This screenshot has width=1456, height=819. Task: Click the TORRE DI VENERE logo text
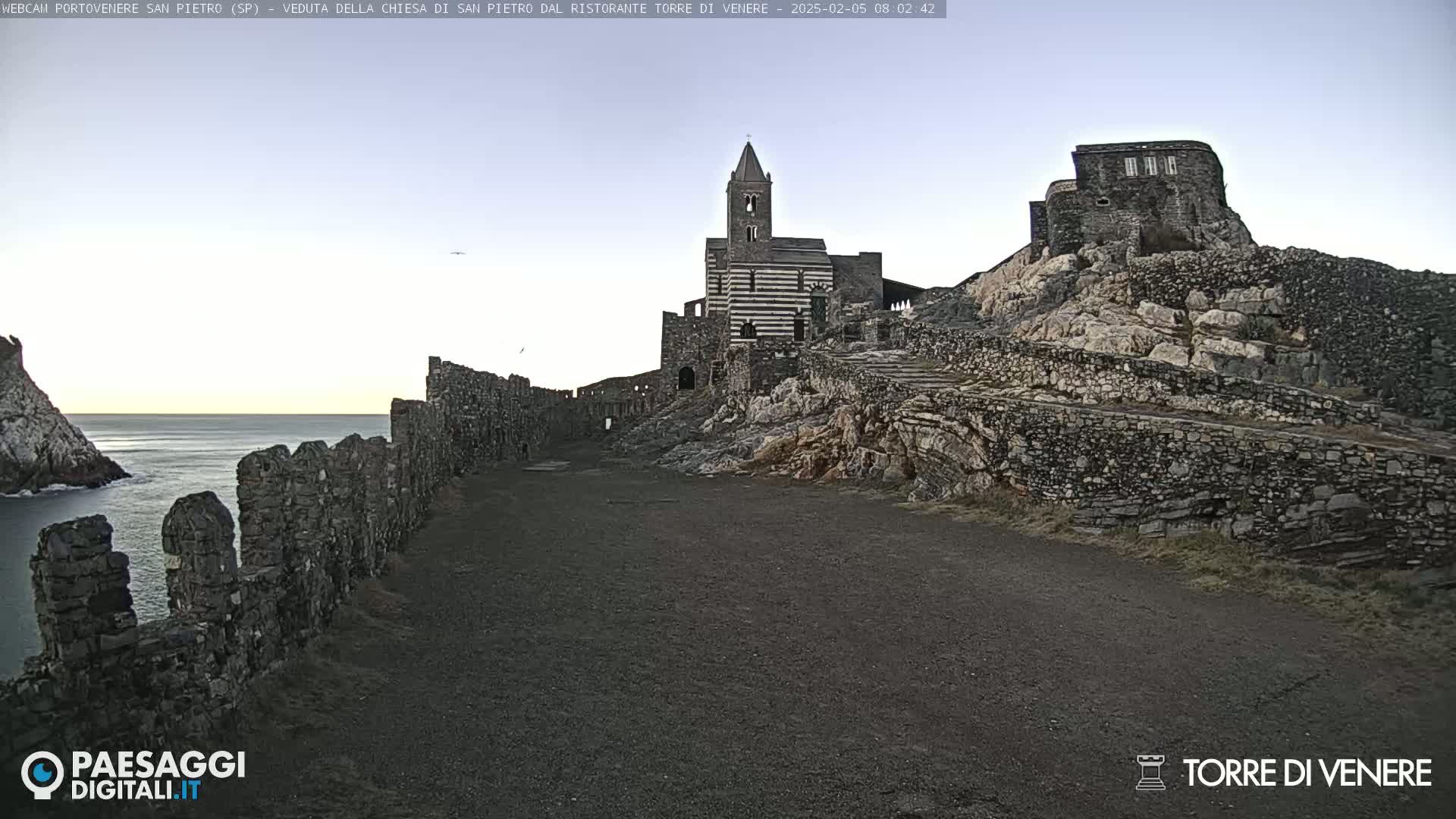tap(1307, 773)
